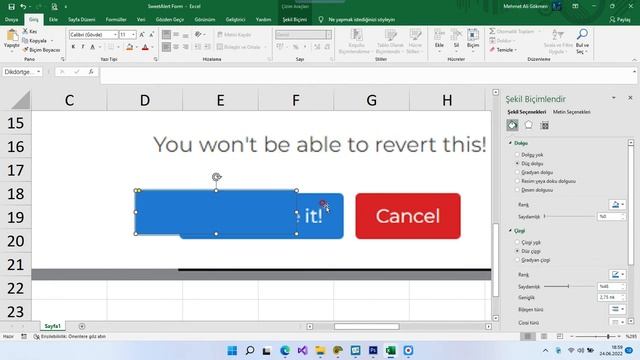Add a new sheet with plus icon

82,326
